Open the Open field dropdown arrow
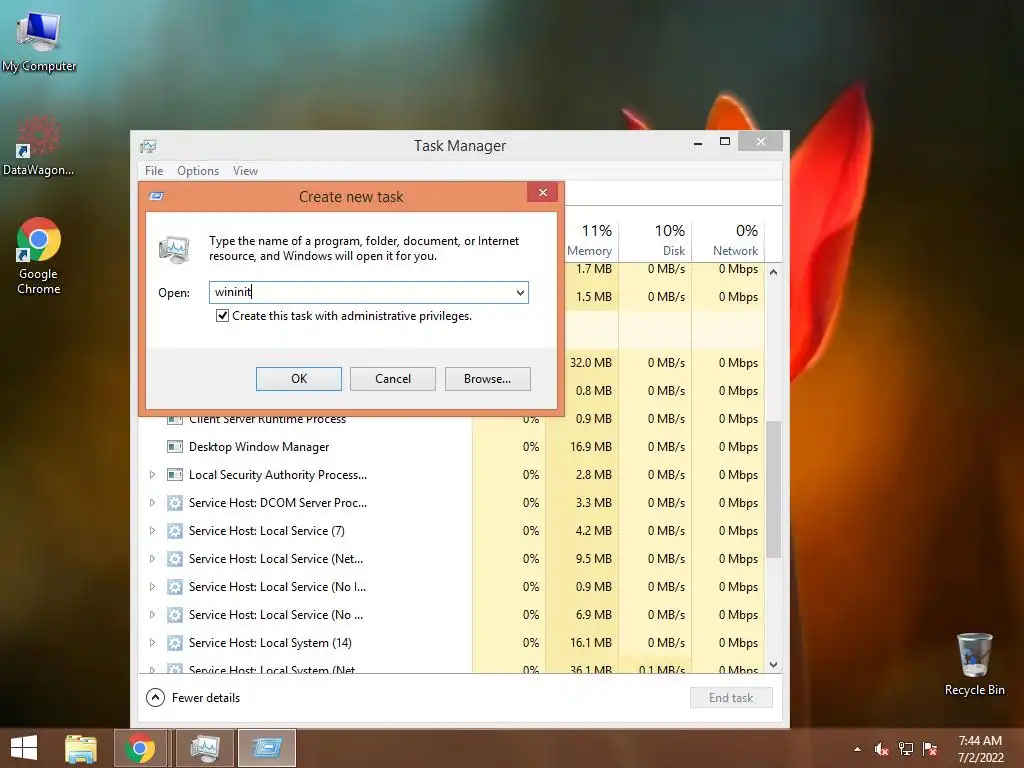Viewport: 1024px width, 768px height. pyautogui.click(x=520, y=293)
